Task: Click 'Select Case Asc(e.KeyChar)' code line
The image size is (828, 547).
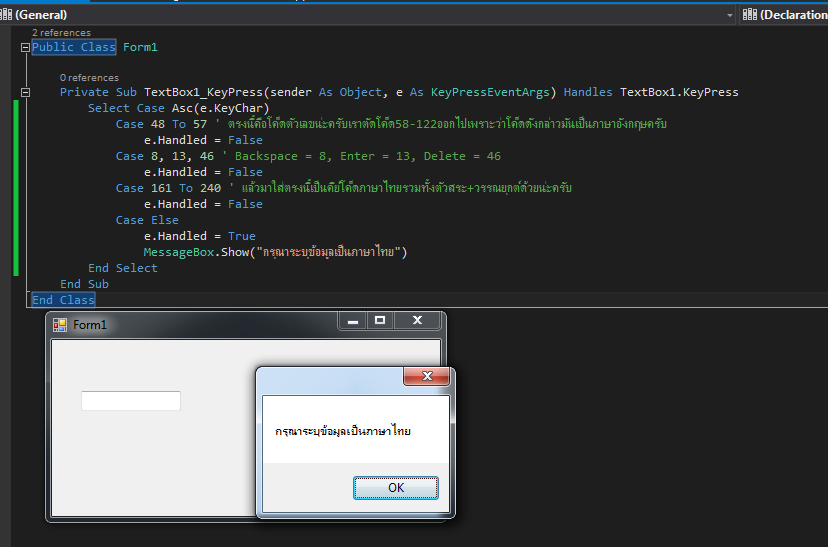Action: point(178,108)
